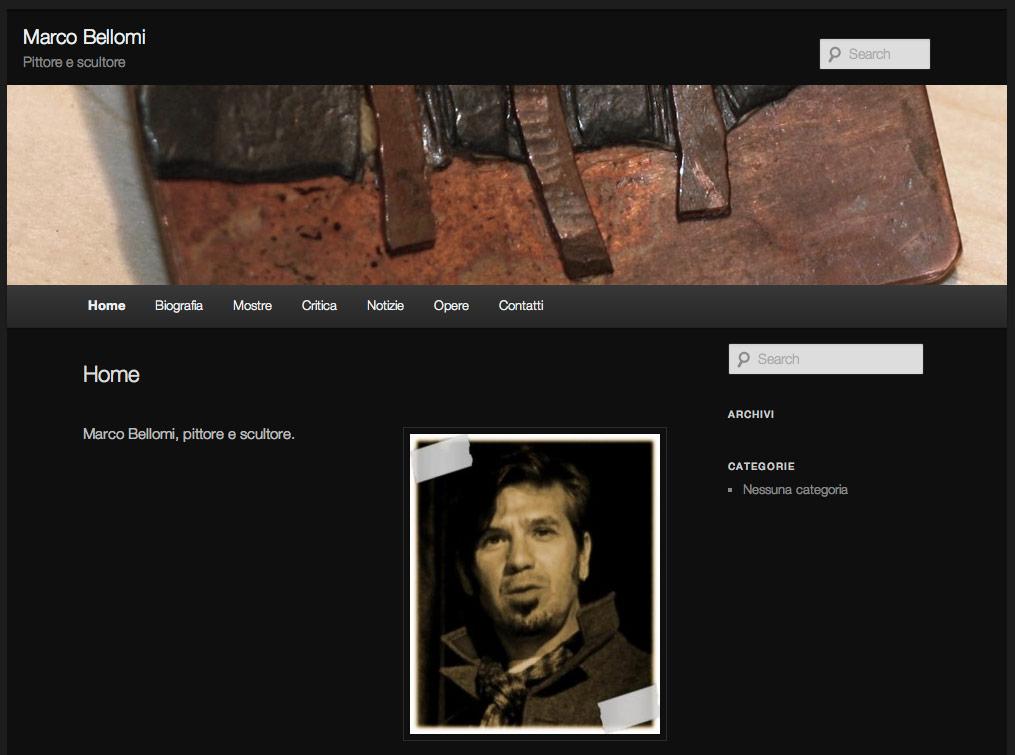The image size is (1015, 755).
Task: Click the Categorie sidebar heading
Action: pyautogui.click(x=761, y=466)
